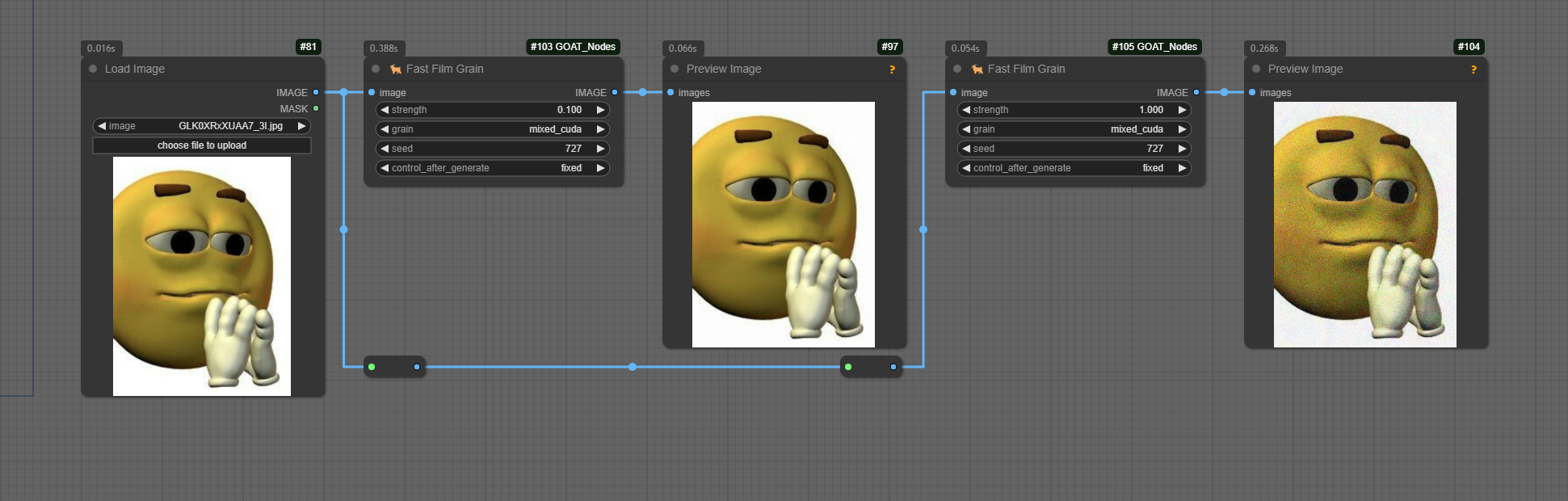Screen dimensions: 1568x501
Task: Click the emoji thumbnail inside Load Image node
Action: click(x=202, y=276)
